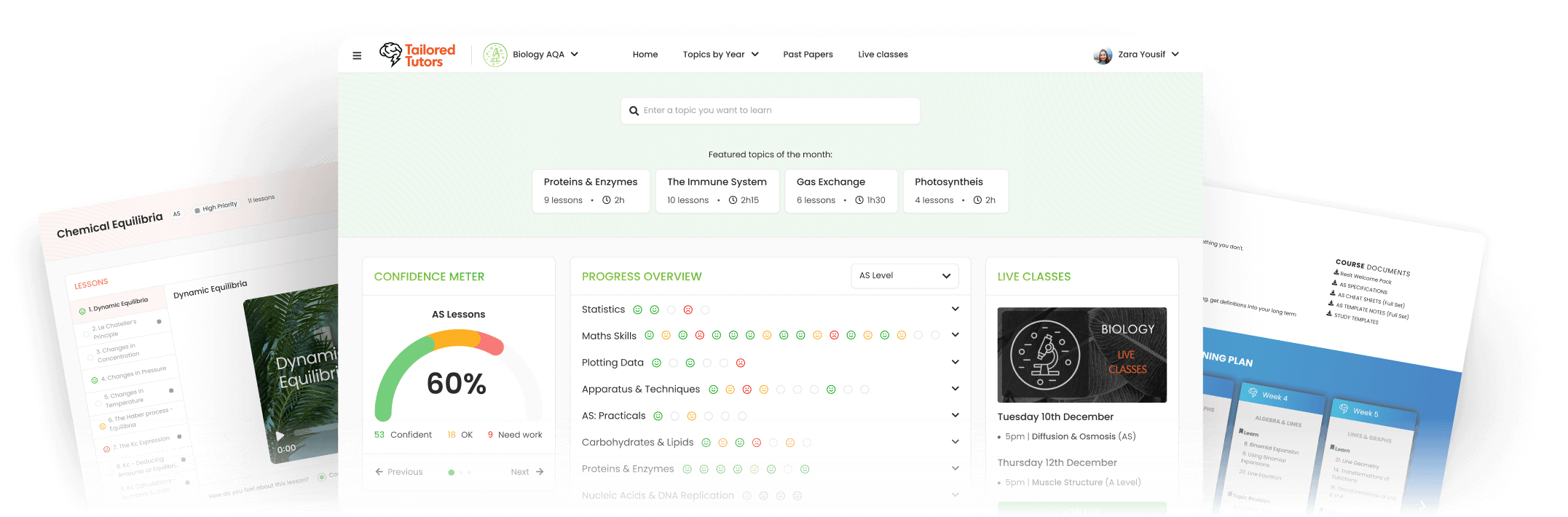Play the Dynamic Equilibria video

[x=280, y=435]
